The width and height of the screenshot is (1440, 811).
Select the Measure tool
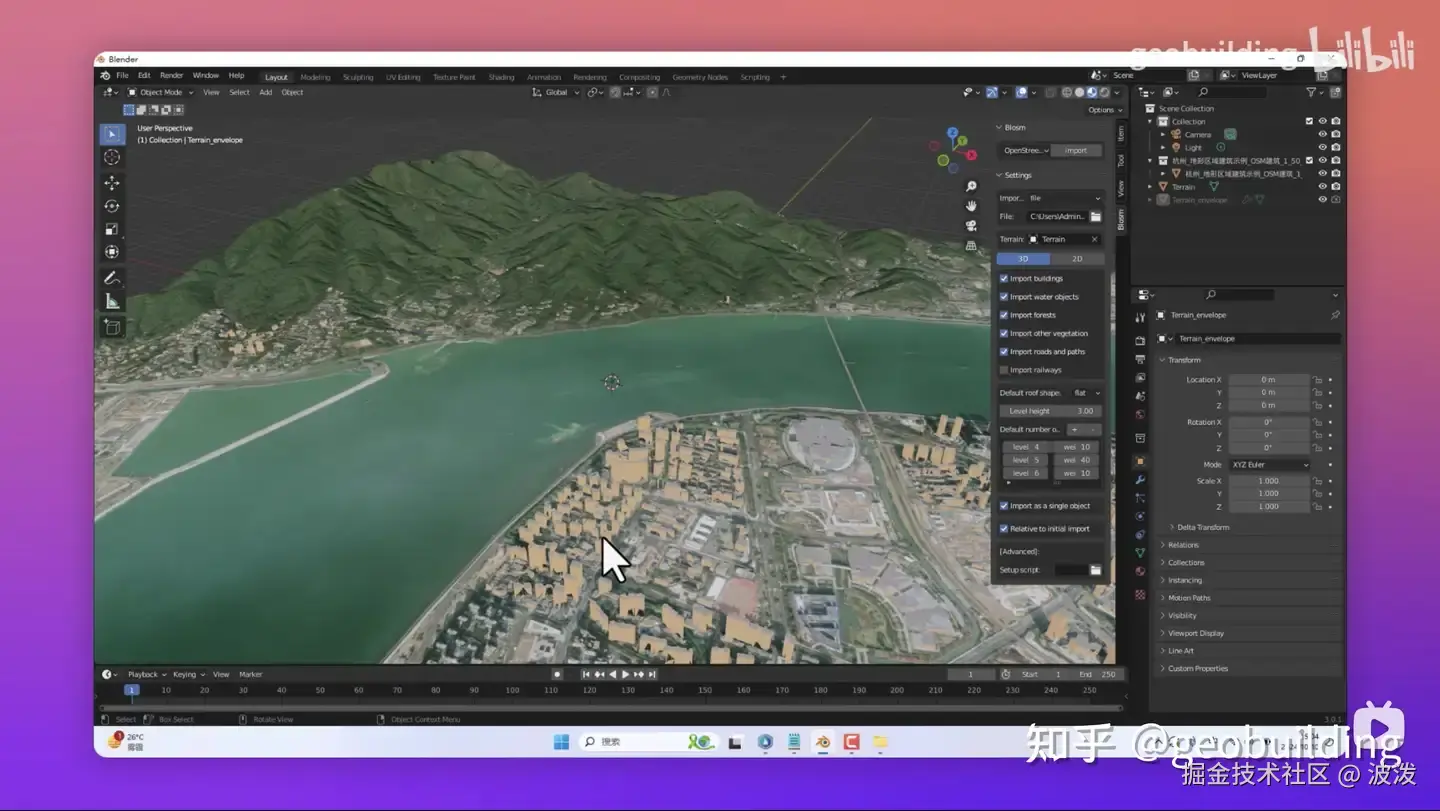[112, 301]
